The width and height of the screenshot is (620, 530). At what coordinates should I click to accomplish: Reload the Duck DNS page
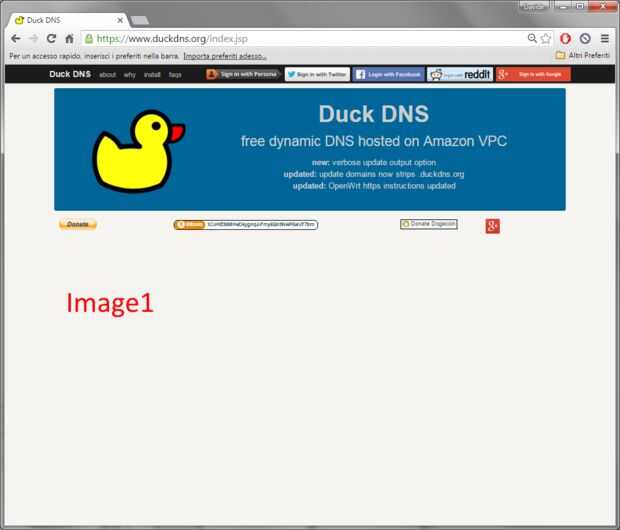pyautogui.click(x=51, y=39)
